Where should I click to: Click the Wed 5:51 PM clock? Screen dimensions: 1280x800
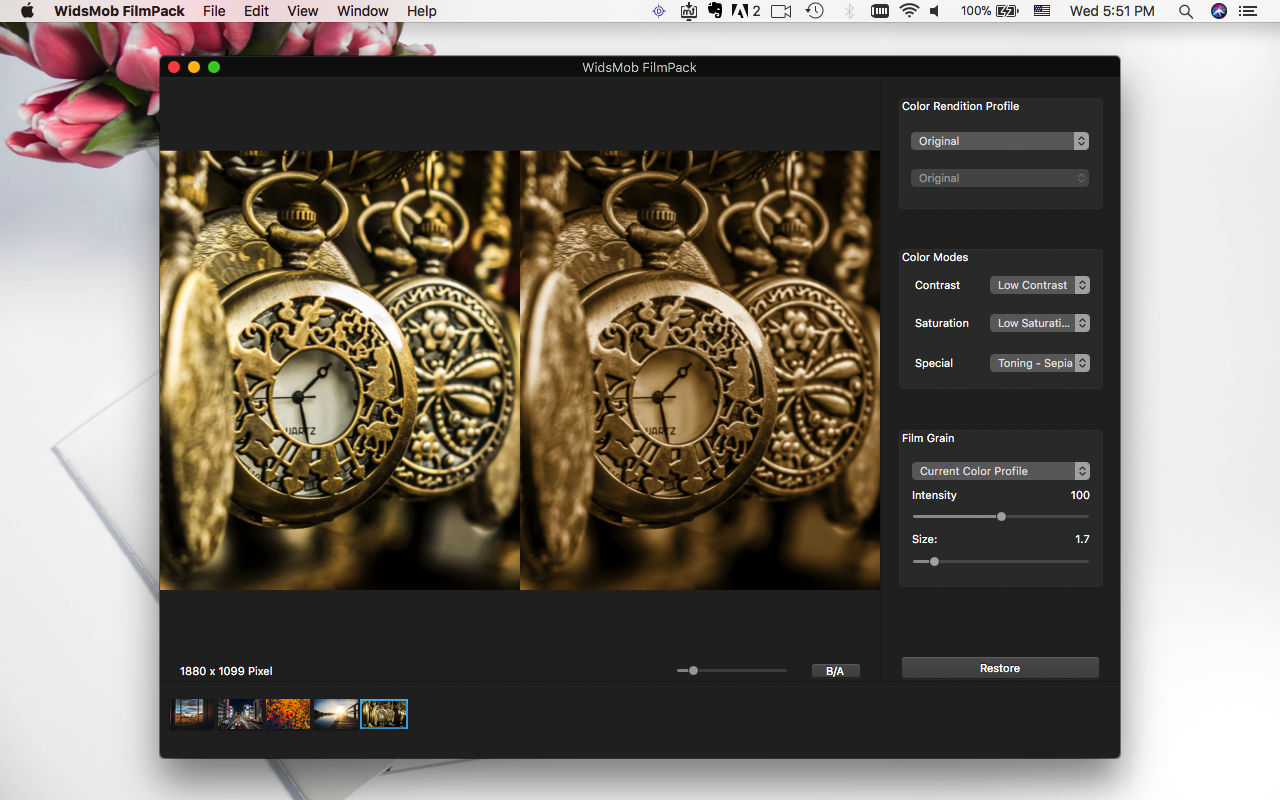point(1112,11)
